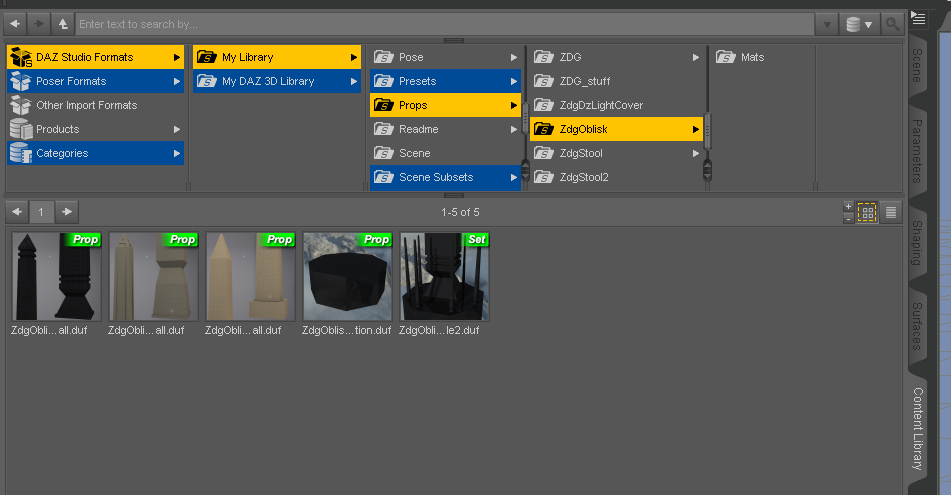Switch to icon grid view
951x495 pixels.
(x=867, y=212)
